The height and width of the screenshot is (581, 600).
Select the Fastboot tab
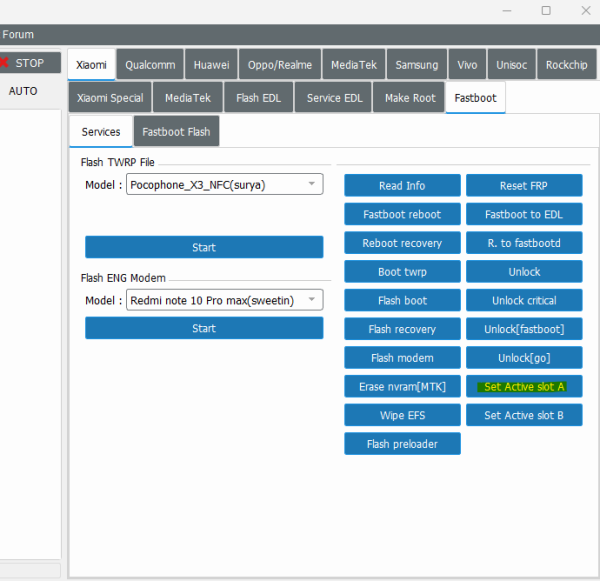[476, 98]
